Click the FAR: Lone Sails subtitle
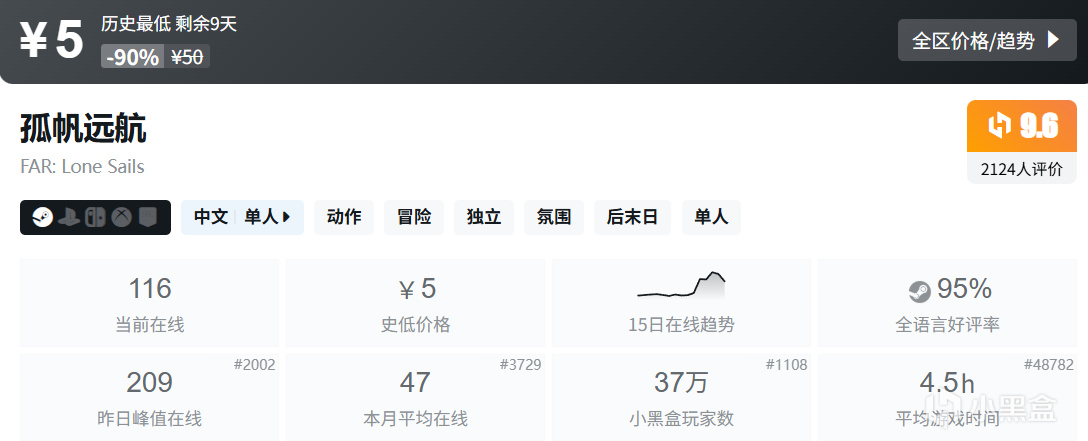 pyautogui.click(x=82, y=167)
